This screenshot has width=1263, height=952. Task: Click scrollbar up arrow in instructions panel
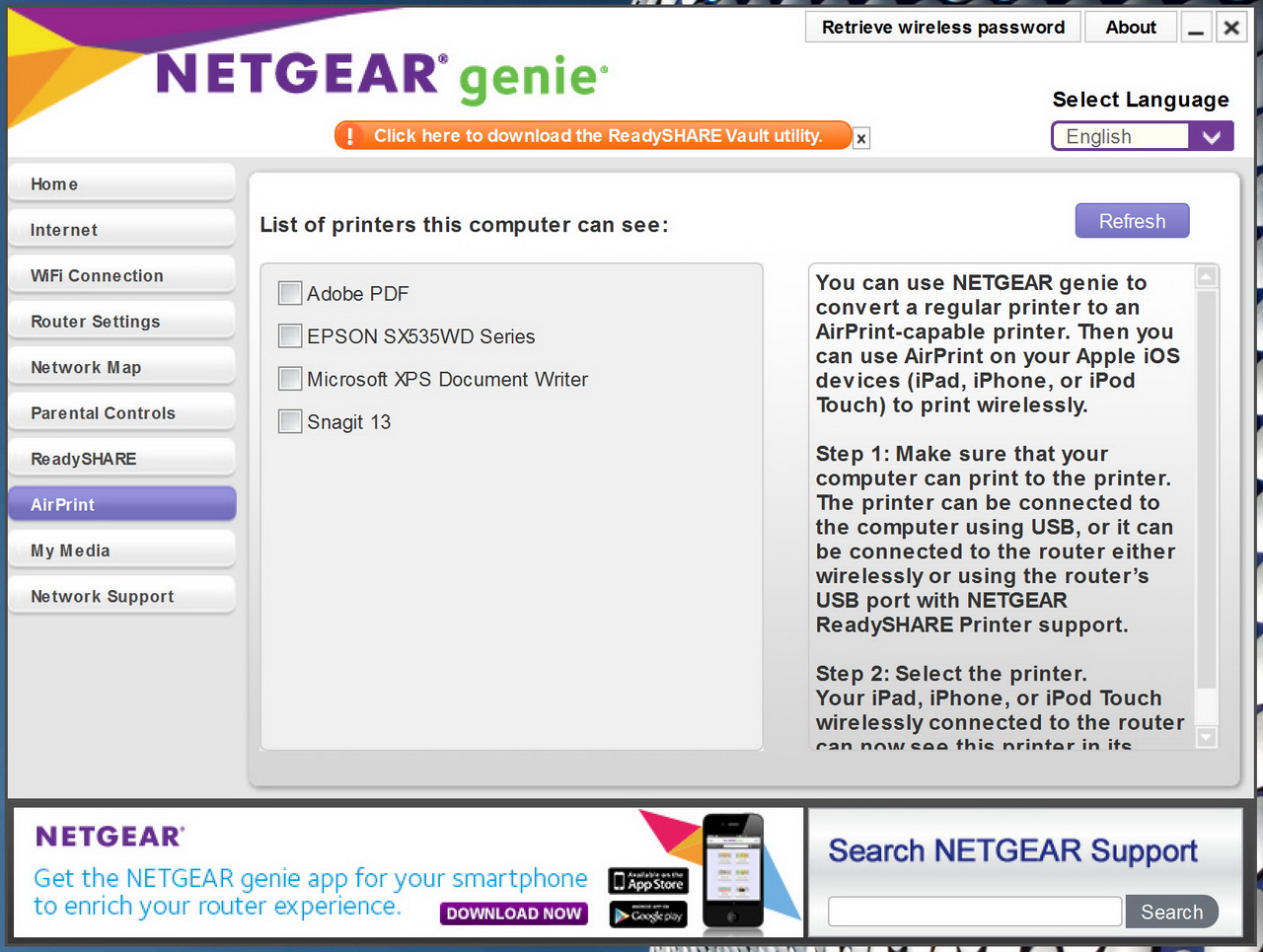[1206, 277]
